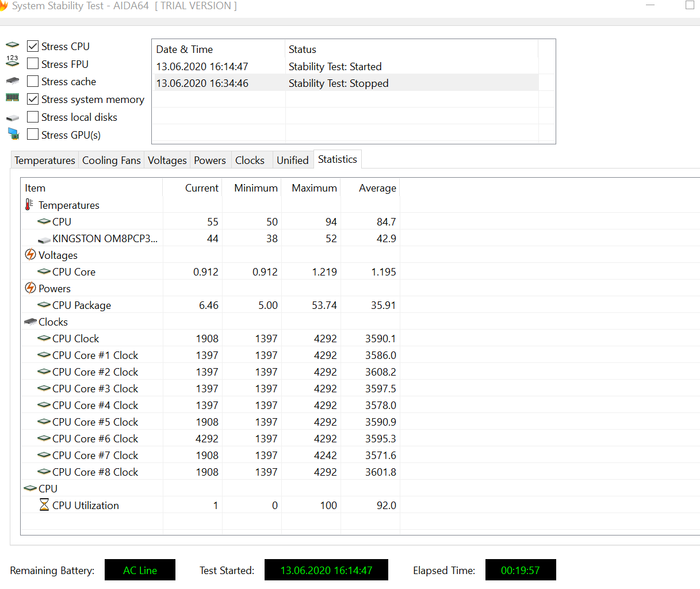The height and width of the screenshot is (589, 700).
Task: Select the KINGSTON OM8PCP3 temperature row
Action: 210,238
